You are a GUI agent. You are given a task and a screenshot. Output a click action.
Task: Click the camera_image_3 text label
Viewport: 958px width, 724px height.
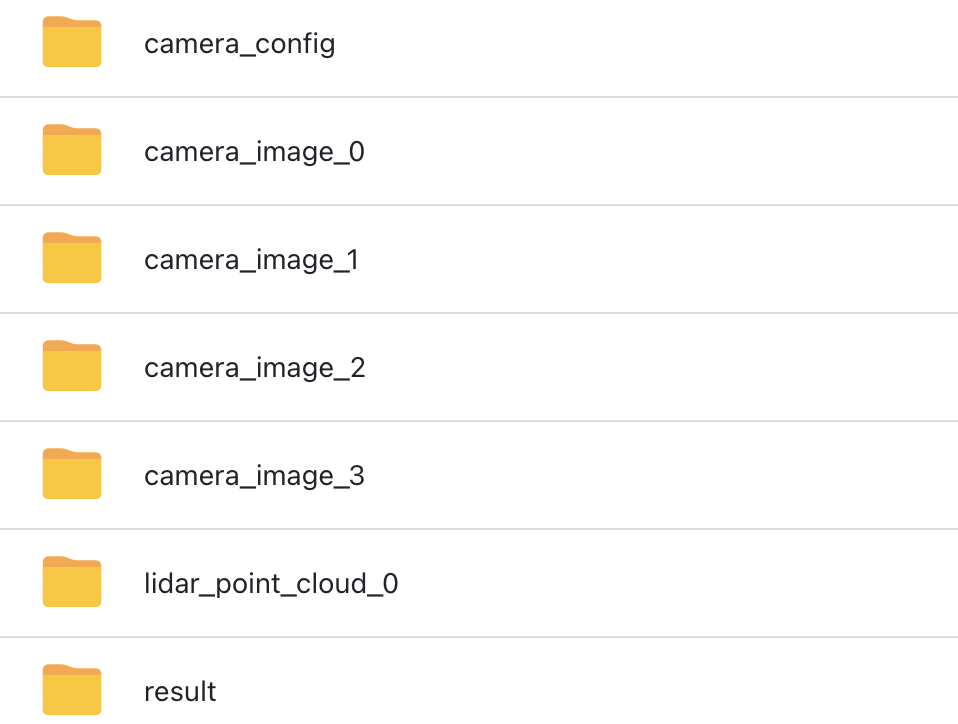(254, 476)
